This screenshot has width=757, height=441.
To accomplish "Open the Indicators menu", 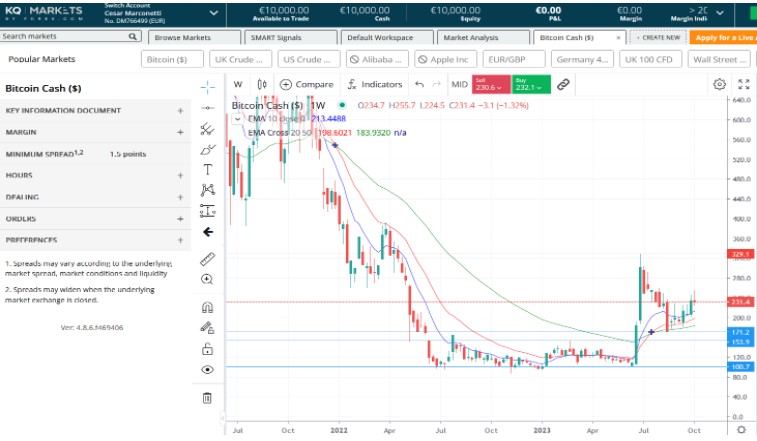I will (x=375, y=85).
